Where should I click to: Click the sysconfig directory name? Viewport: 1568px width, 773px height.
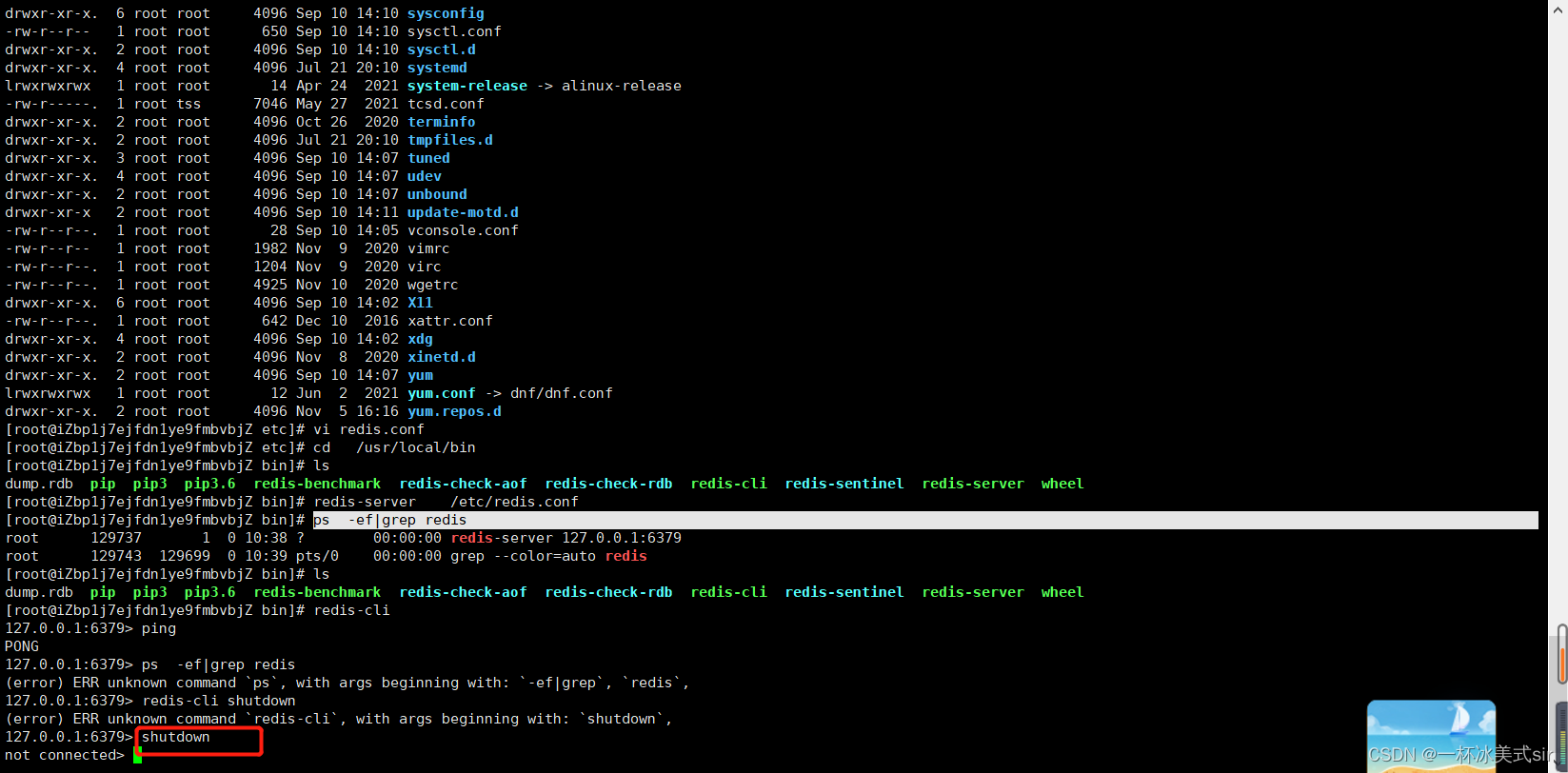(446, 13)
